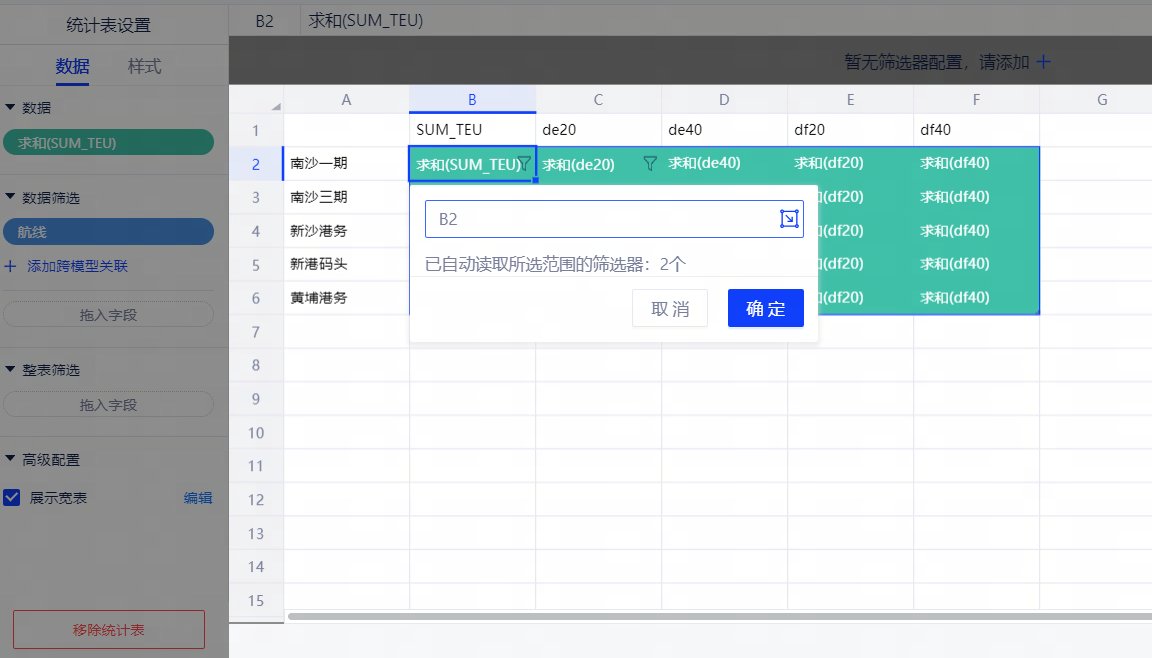Collapse the 整表筛选 section
The image size is (1152, 658).
click(10, 370)
